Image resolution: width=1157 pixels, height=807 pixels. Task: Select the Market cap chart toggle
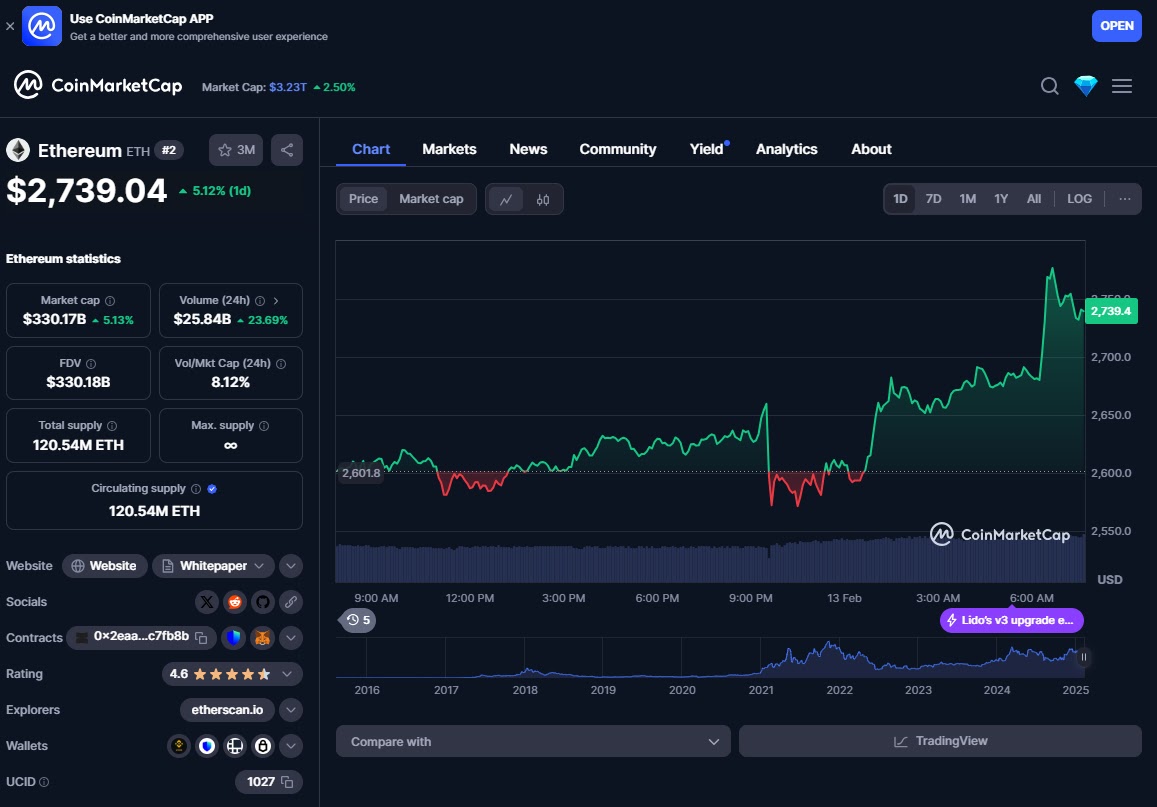[x=431, y=198]
